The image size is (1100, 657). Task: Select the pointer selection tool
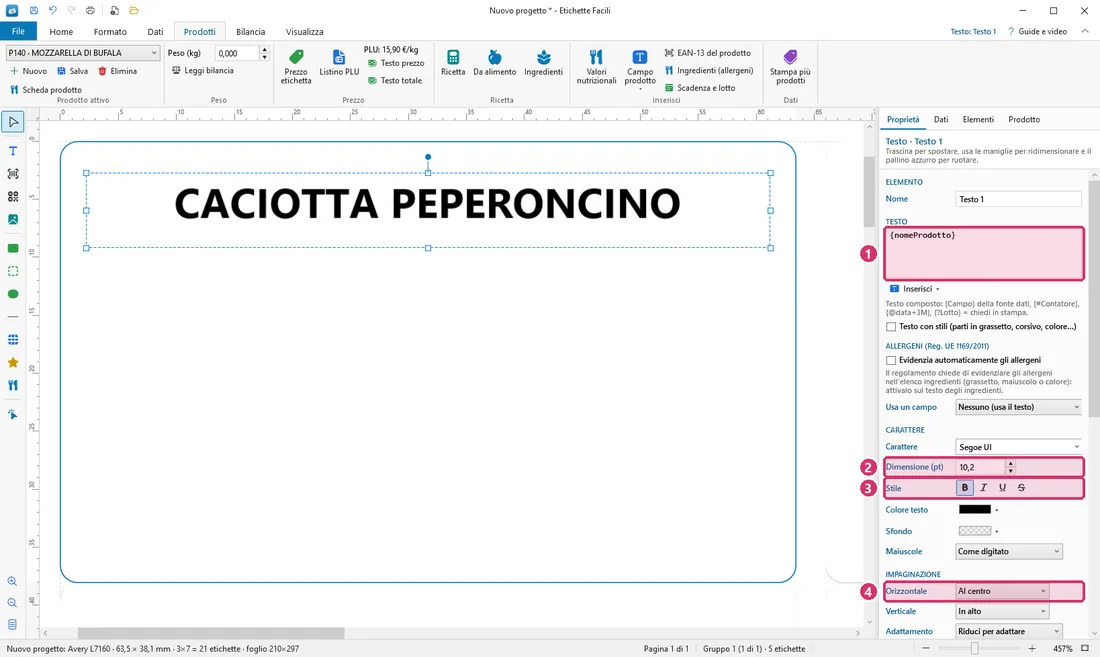13,122
